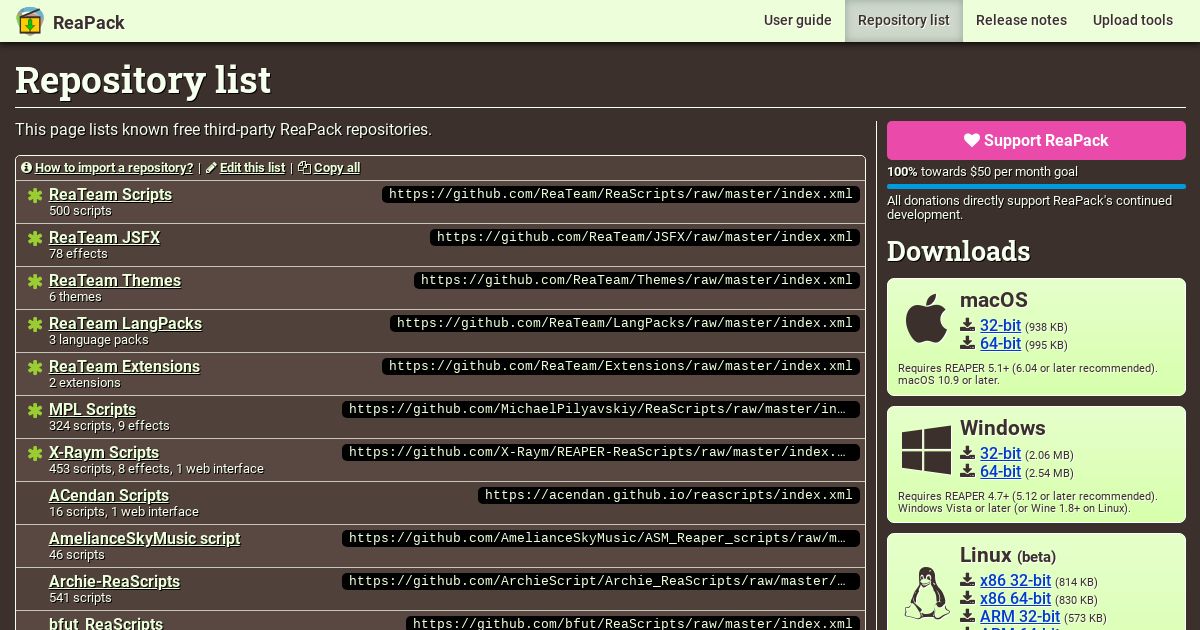Select the Repository list tab
Viewport: 1200px width, 630px height.
[x=904, y=20]
